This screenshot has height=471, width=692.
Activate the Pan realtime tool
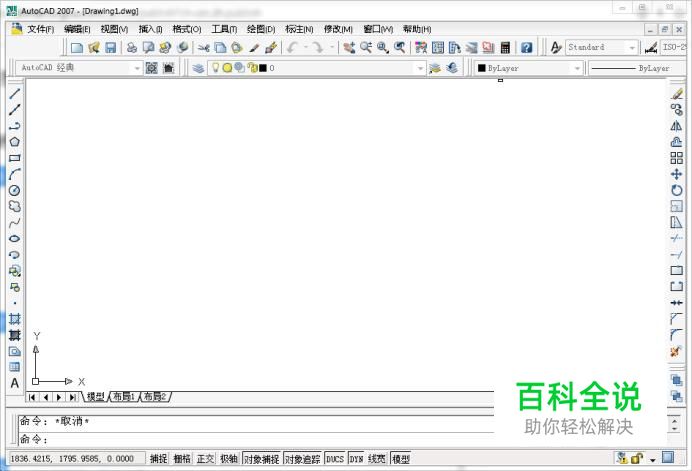tap(349, 47)
